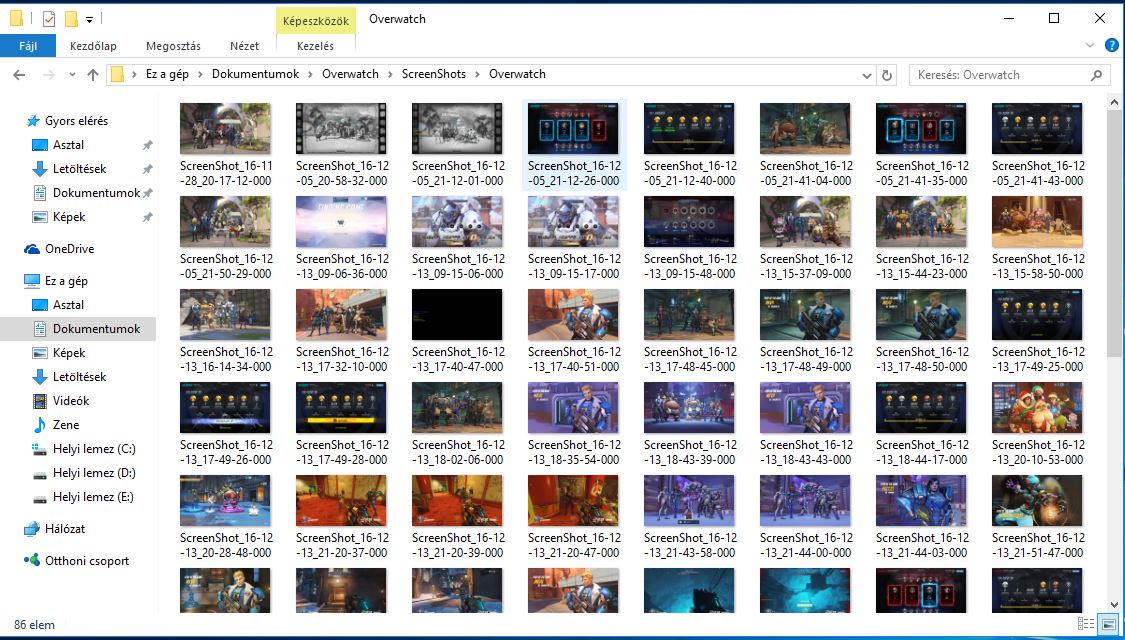The height and width of the screenshot is (640, 1125).
Task: Switch to the Nézet ribbon tab
Action: [245, 46]
